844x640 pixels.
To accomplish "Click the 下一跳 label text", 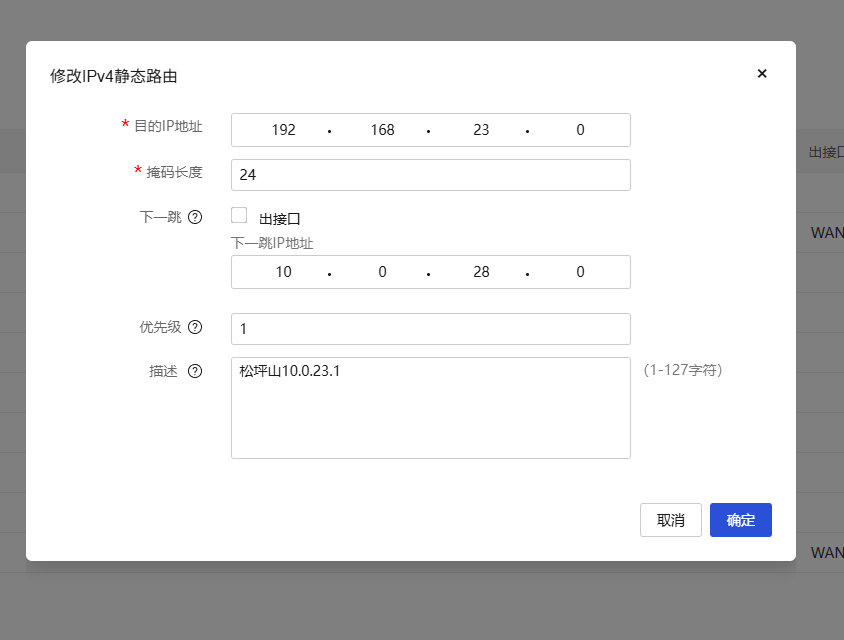I will (x=160, y=217).
